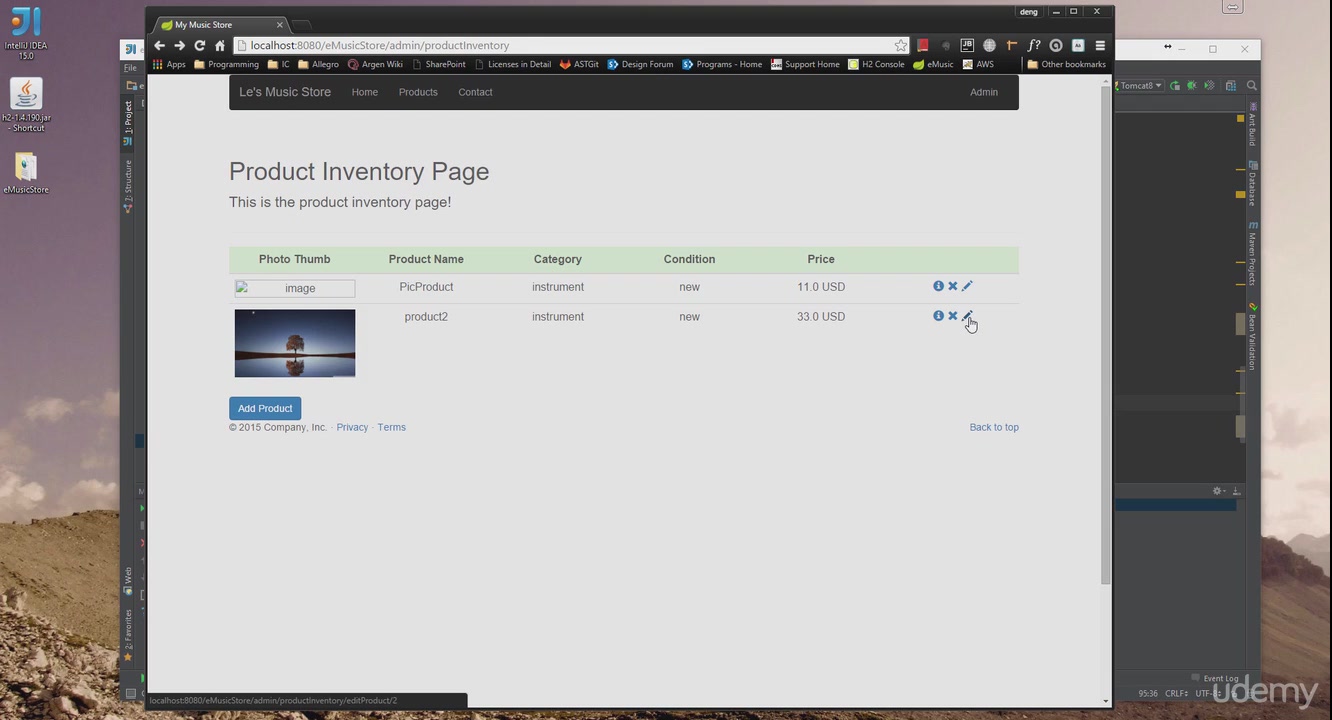
Task: Open the Database side tab in IntelliJ
Action: point(1252,183)
